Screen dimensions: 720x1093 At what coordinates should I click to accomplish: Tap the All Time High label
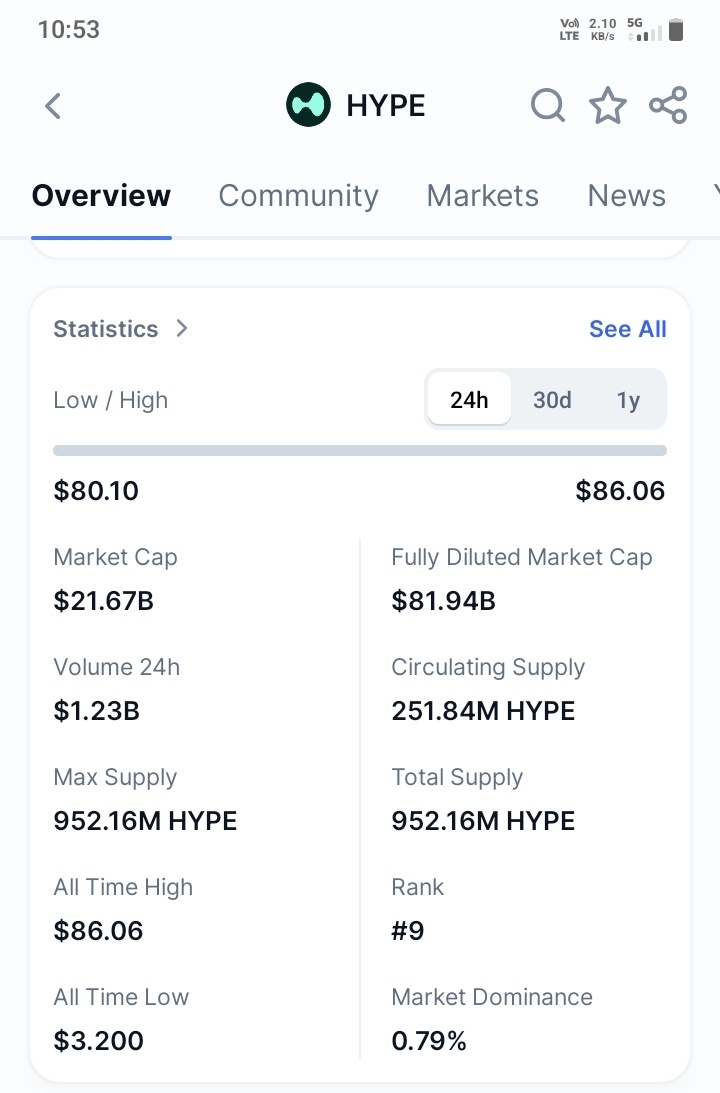coord(123,887)
